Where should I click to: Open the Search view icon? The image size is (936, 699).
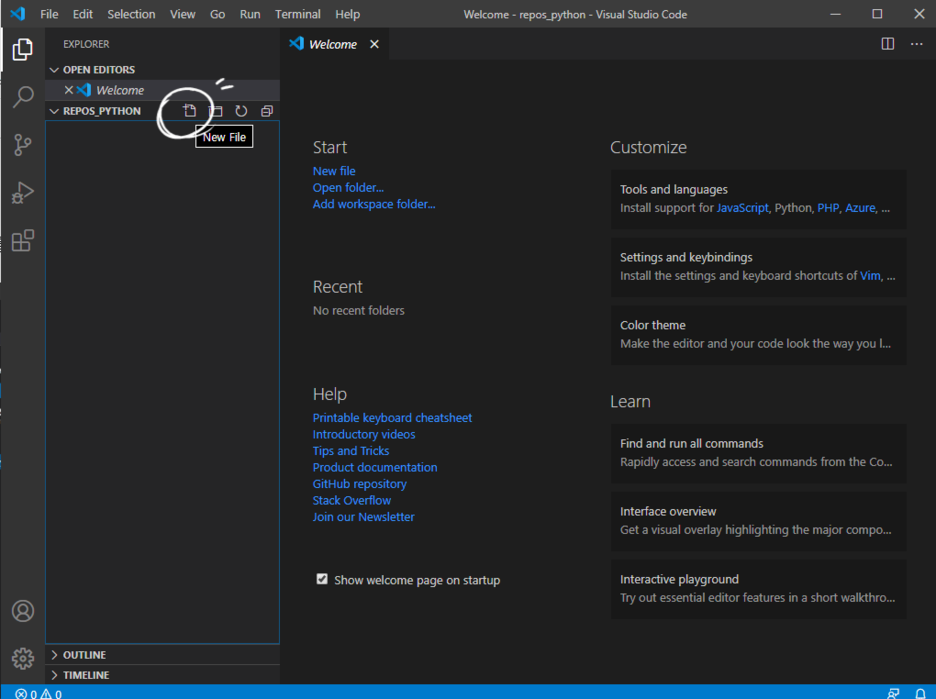(23, 97)
